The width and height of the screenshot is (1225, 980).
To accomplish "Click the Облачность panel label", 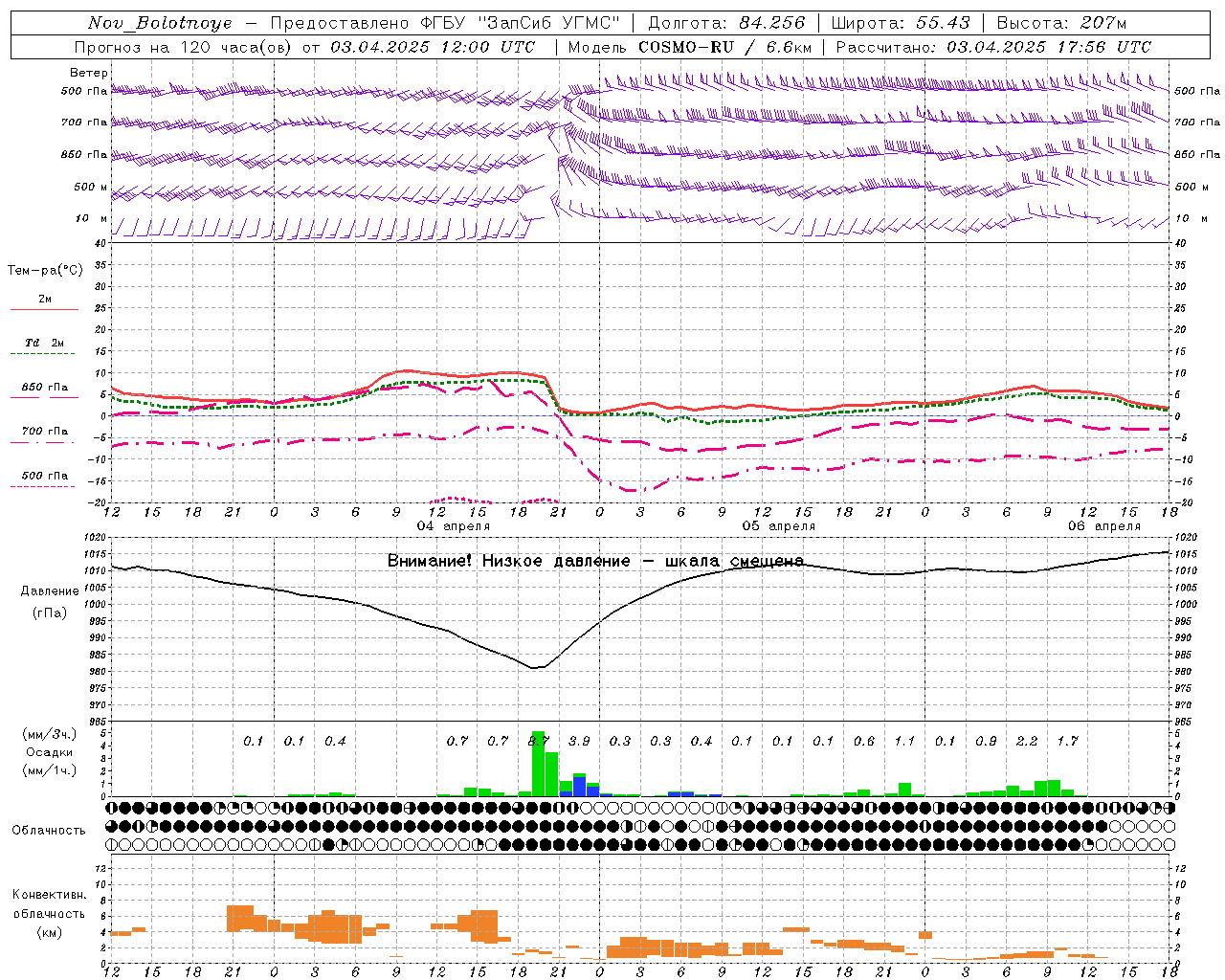I will coord(49,831).
